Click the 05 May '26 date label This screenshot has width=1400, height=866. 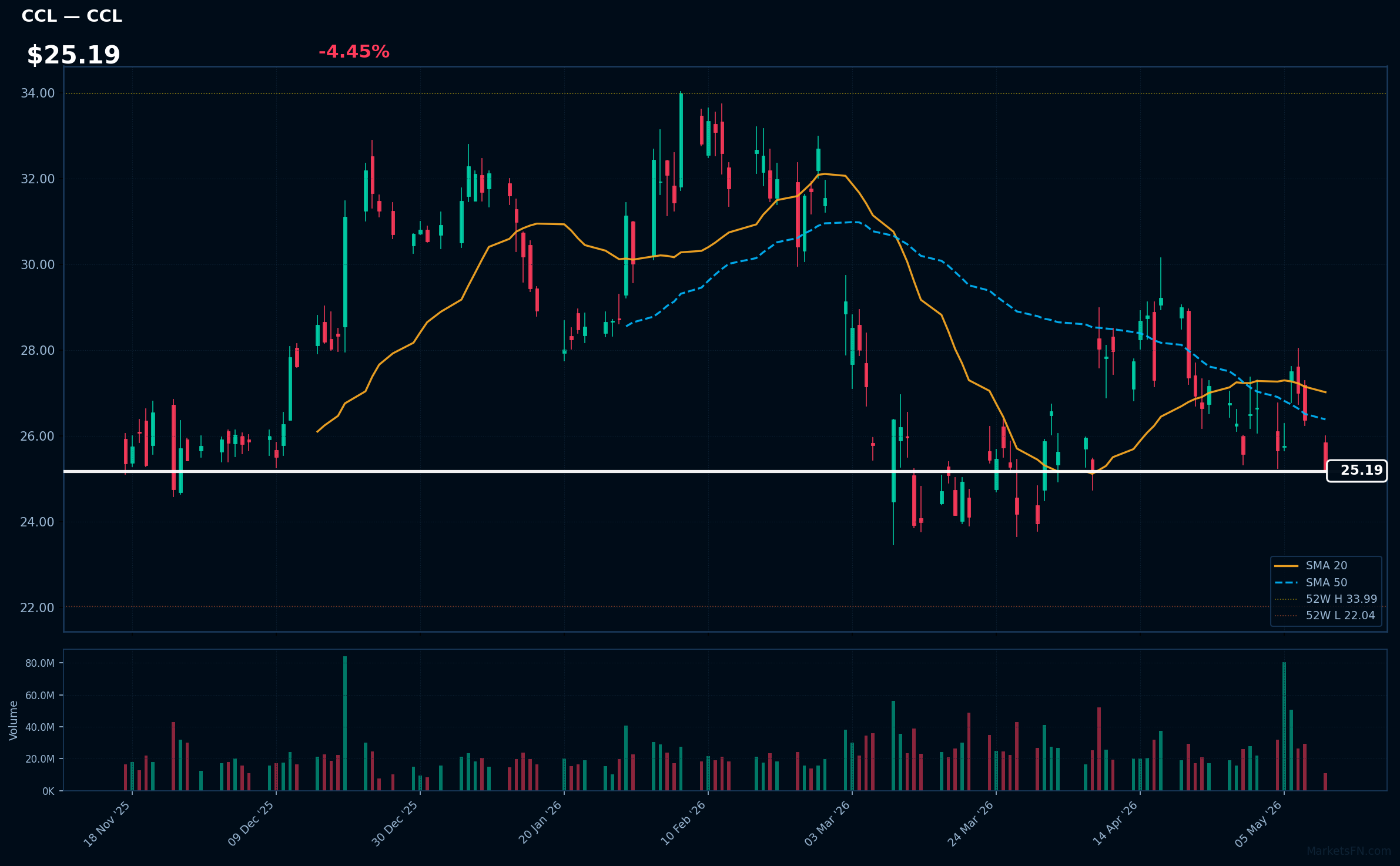click(x=1259, y=824)
